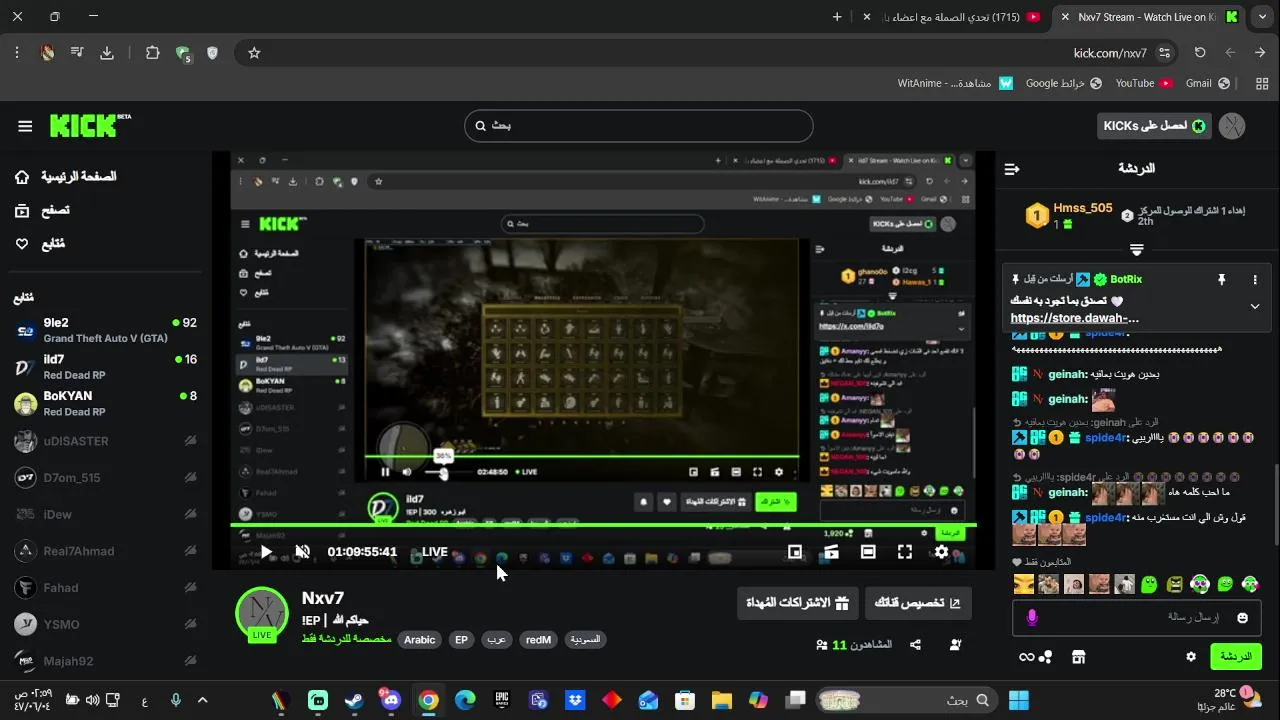Open video player settings gear
This screenshot has height=720, width=1280.
[941, 551]
